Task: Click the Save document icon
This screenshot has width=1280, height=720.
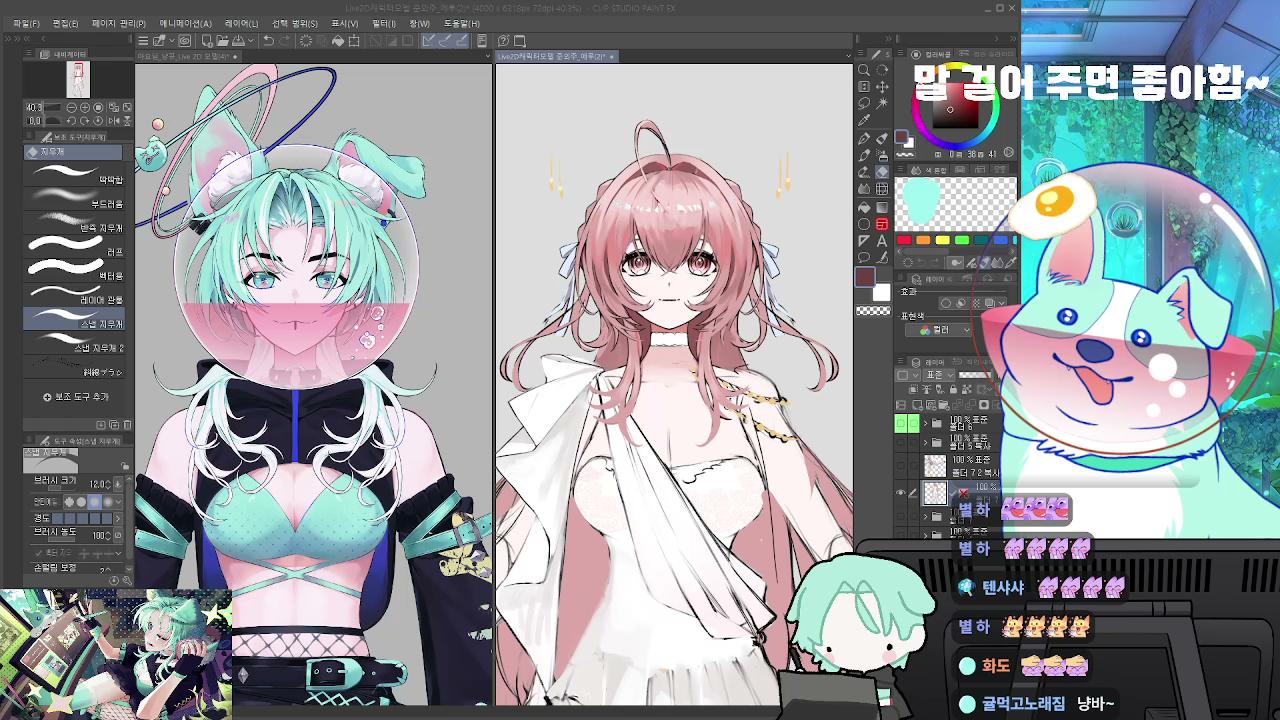Action: (237, 41)
